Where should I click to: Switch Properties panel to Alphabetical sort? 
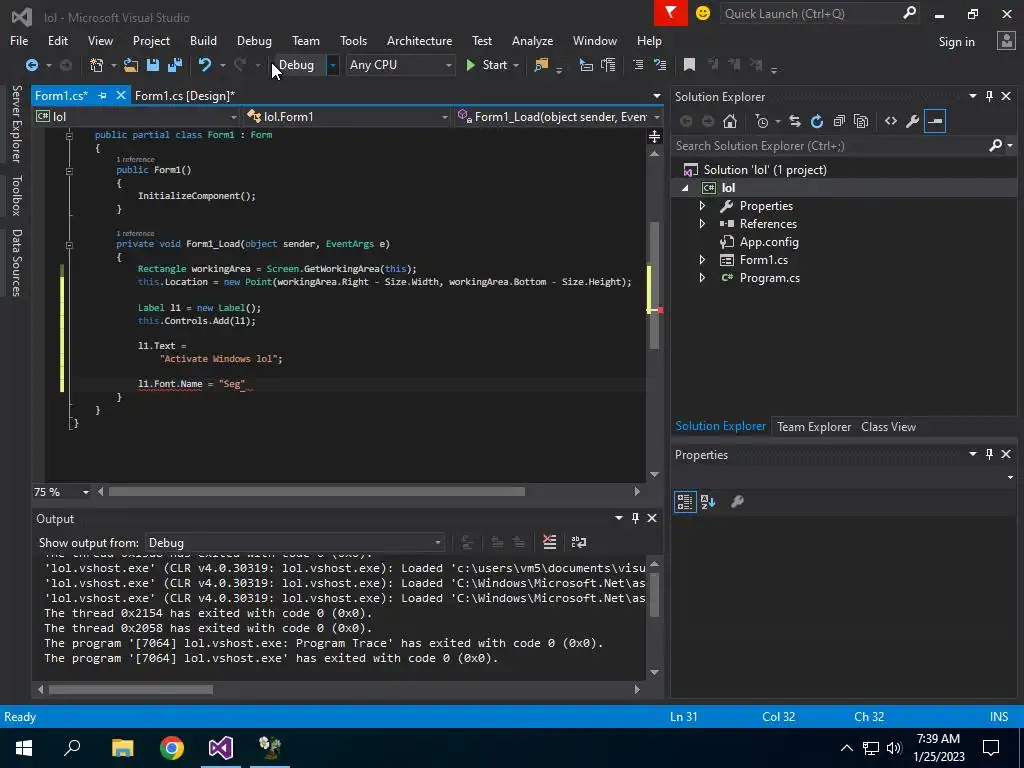coord(708,502)
